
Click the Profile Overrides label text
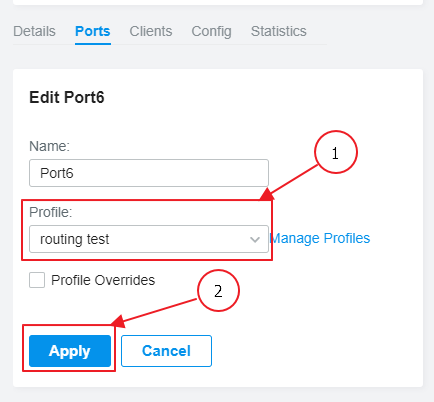[103, 280]
